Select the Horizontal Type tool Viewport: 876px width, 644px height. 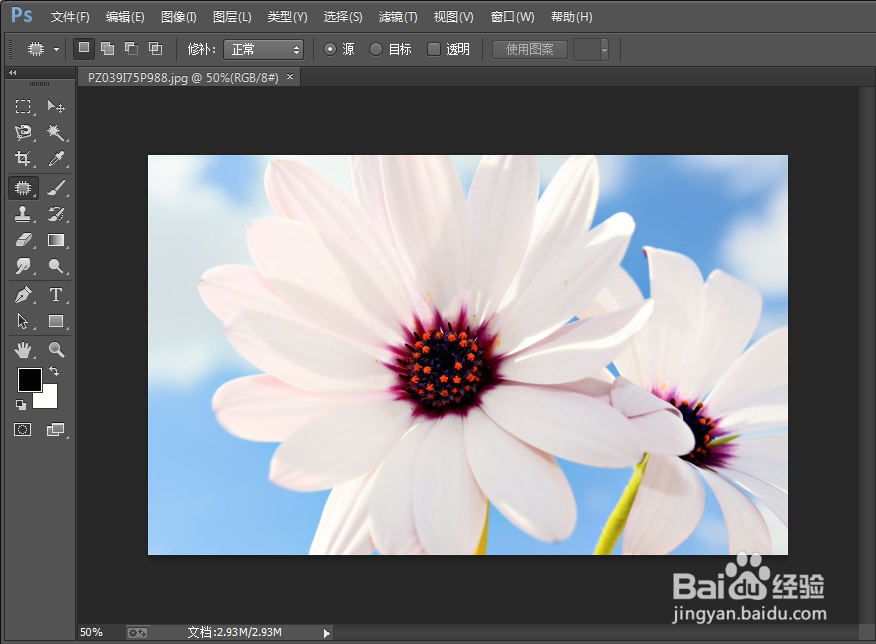[56, 294]
